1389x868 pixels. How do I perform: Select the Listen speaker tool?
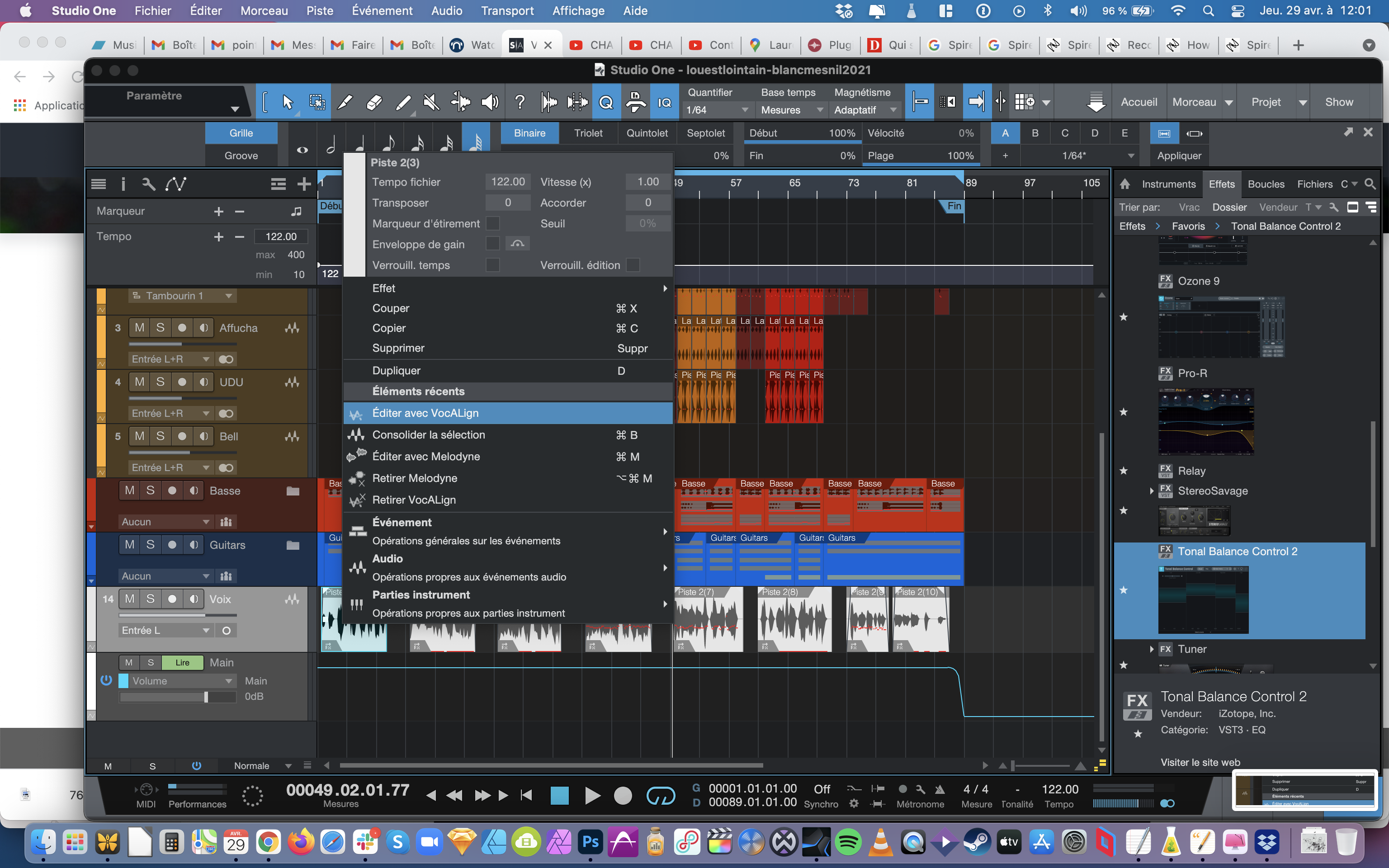pyautogui.click(x=490, y=102)
